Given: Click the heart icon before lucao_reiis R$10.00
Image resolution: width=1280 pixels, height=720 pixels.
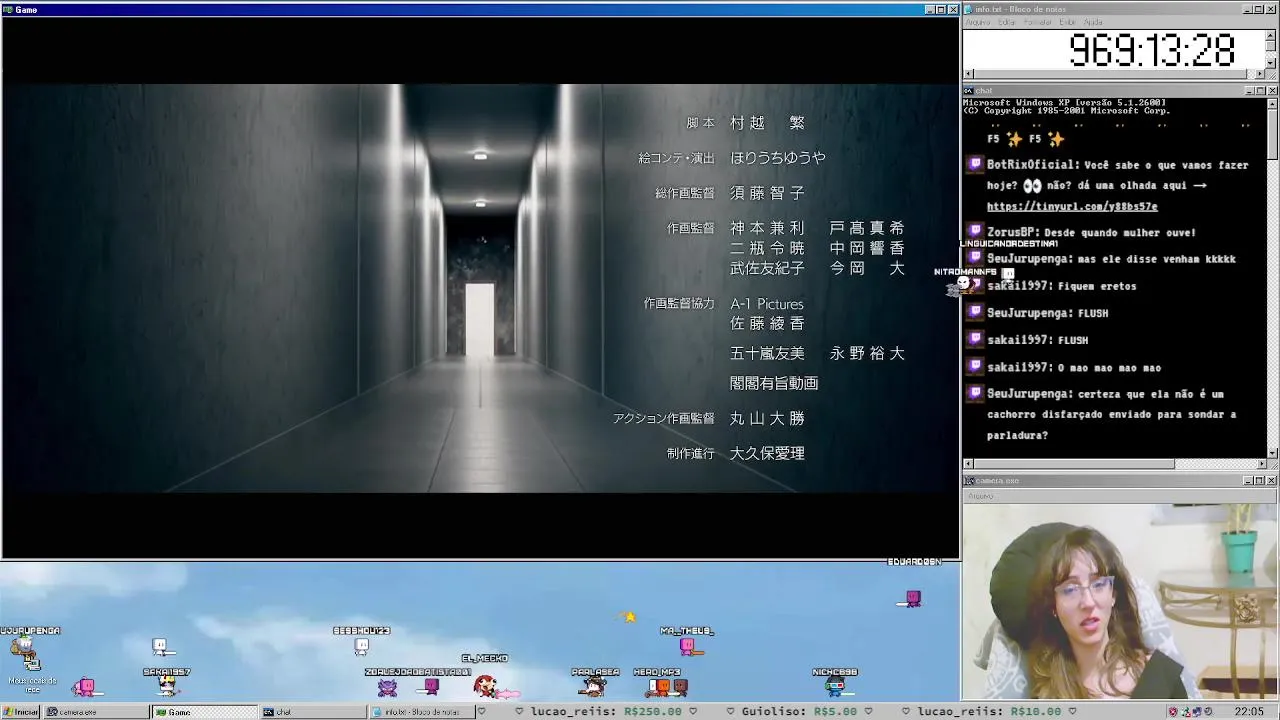Looking at the screenshot, I should [x=905, y=712].
